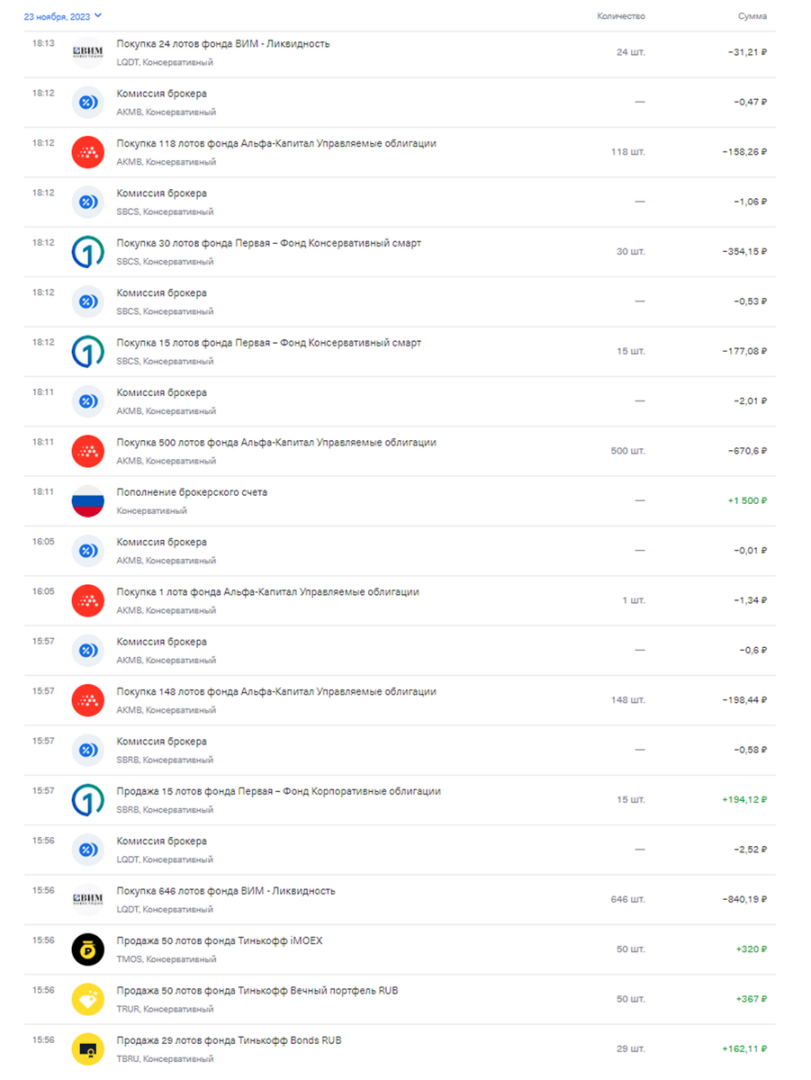
Task: Expand the 23 ноября, 2023 date dropdown
Action: [x=62, y=16]
